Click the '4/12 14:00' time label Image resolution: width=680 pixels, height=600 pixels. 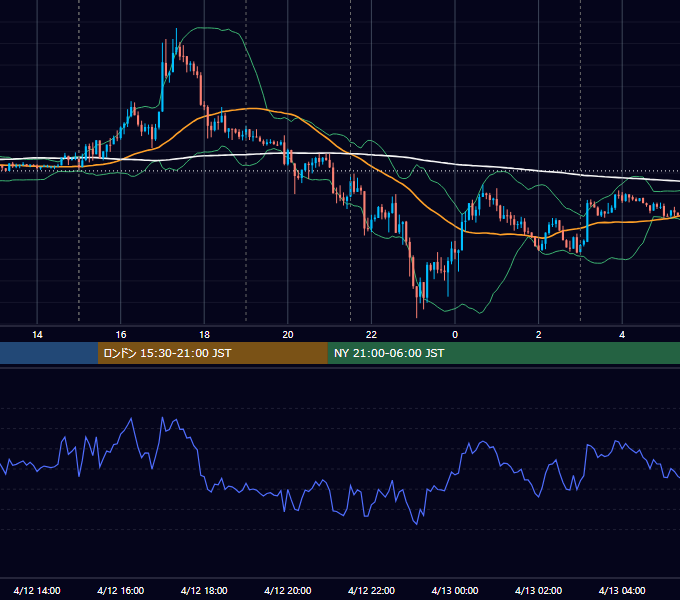tap(37, 590)
